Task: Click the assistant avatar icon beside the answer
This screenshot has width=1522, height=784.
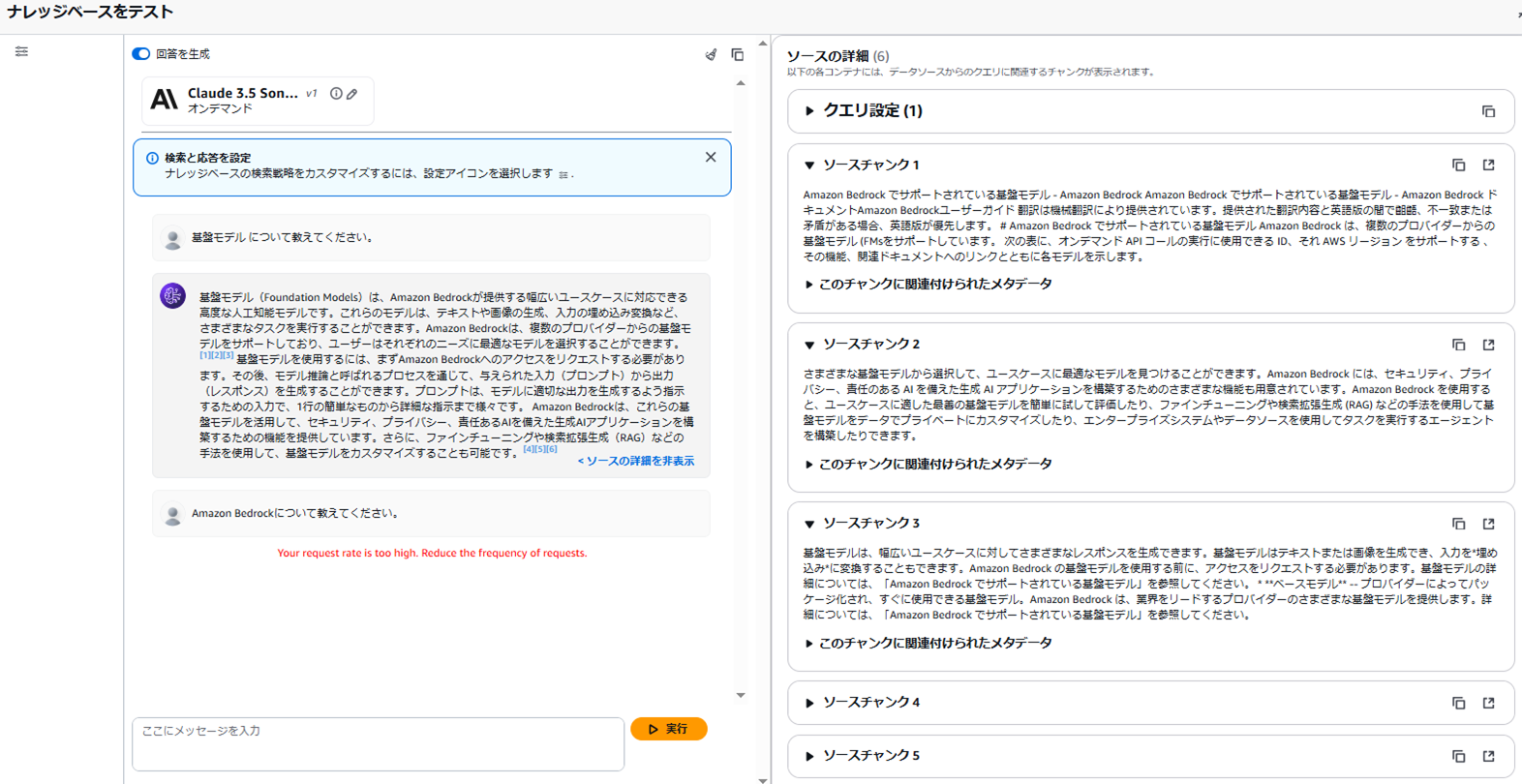Action: click(172, 296)
